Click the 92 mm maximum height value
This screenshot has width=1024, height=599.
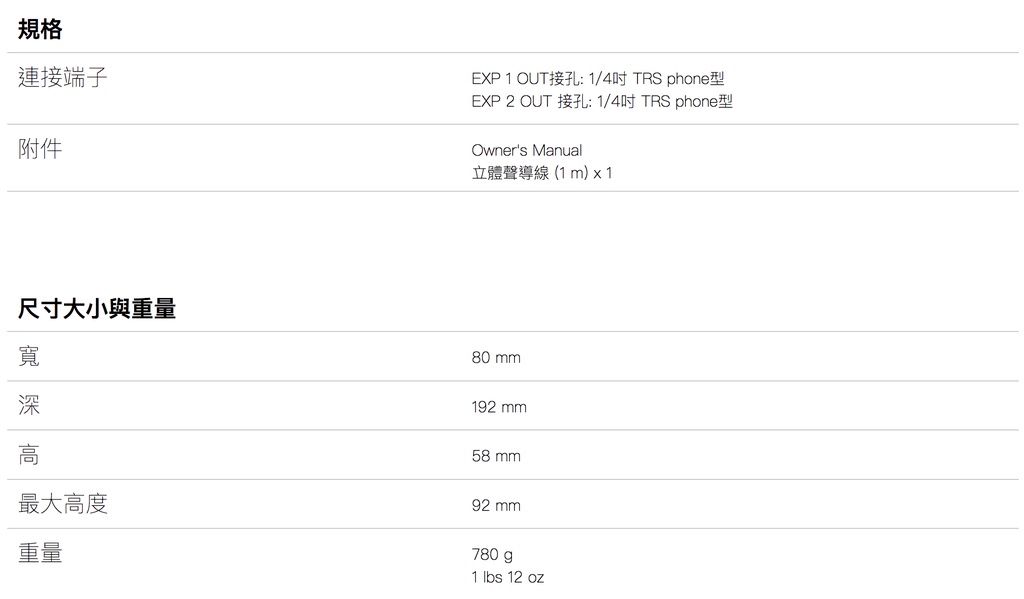[x=496, y=505]
